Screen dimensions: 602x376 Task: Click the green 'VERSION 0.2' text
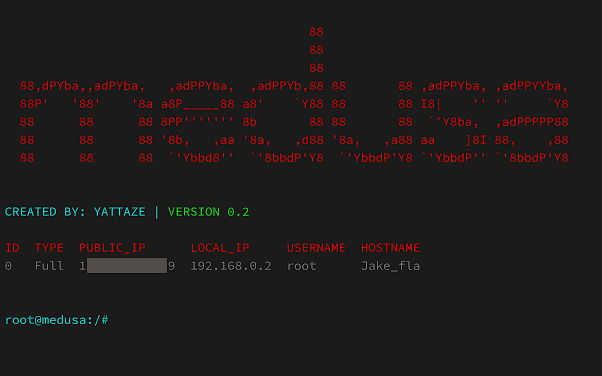[208, 212]
